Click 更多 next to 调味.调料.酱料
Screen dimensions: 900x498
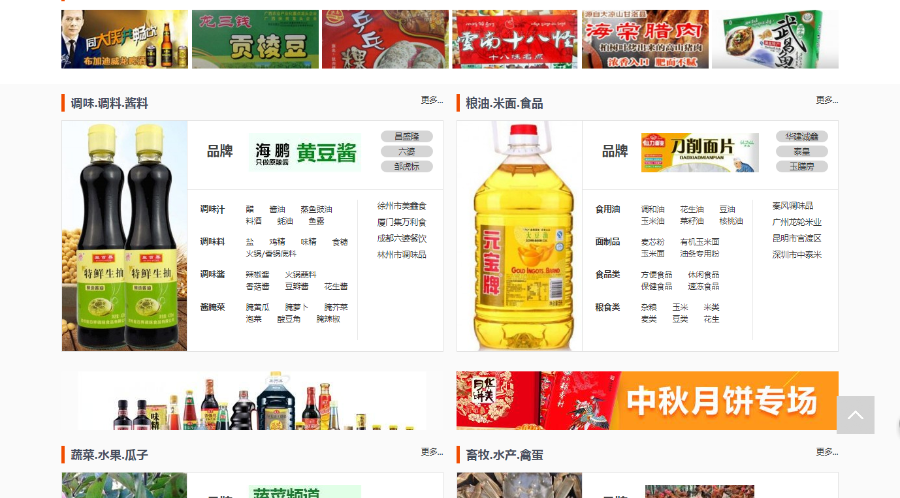tap(432, 100)
